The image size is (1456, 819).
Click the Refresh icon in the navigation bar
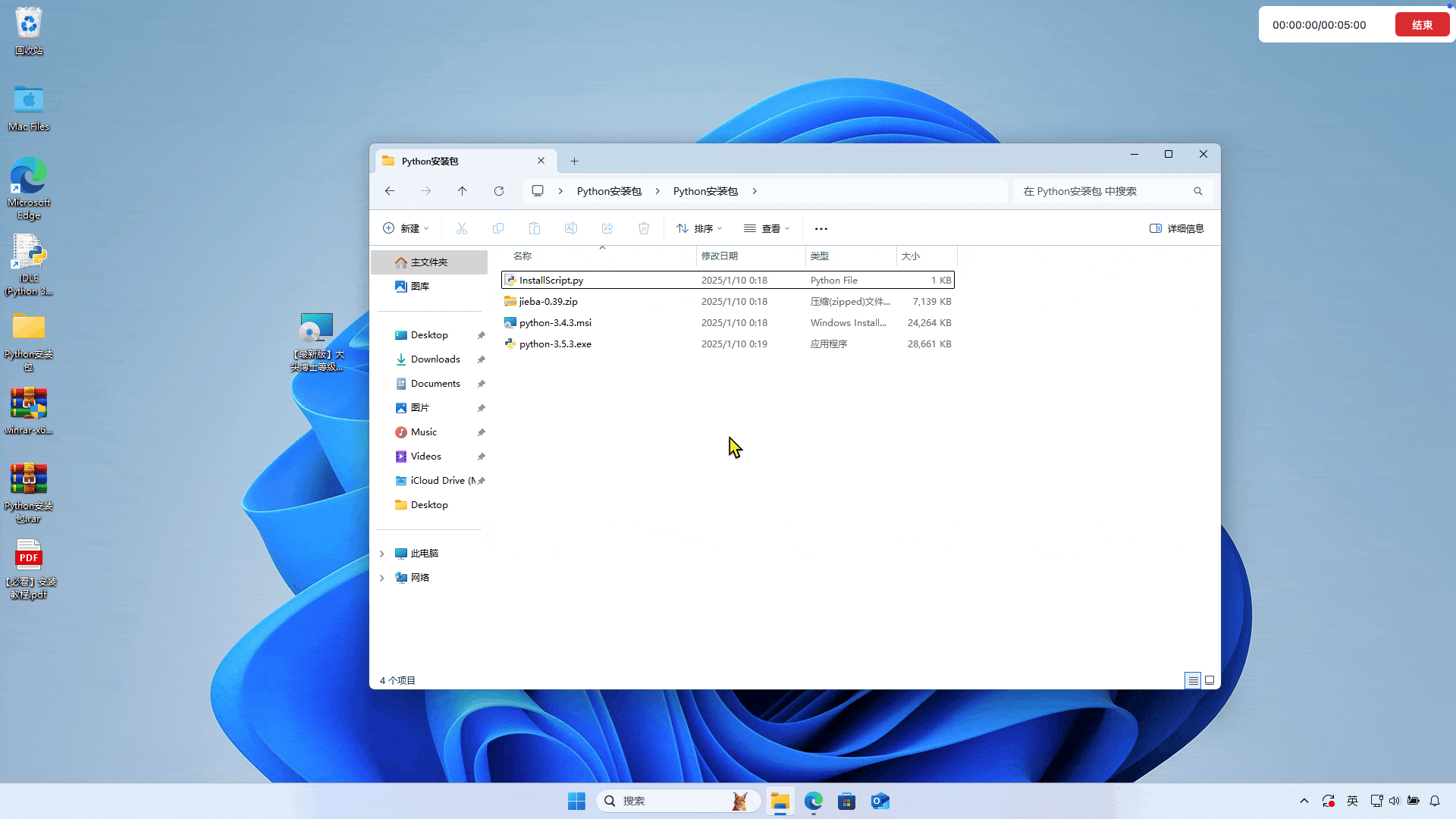[x=499, y=191]
